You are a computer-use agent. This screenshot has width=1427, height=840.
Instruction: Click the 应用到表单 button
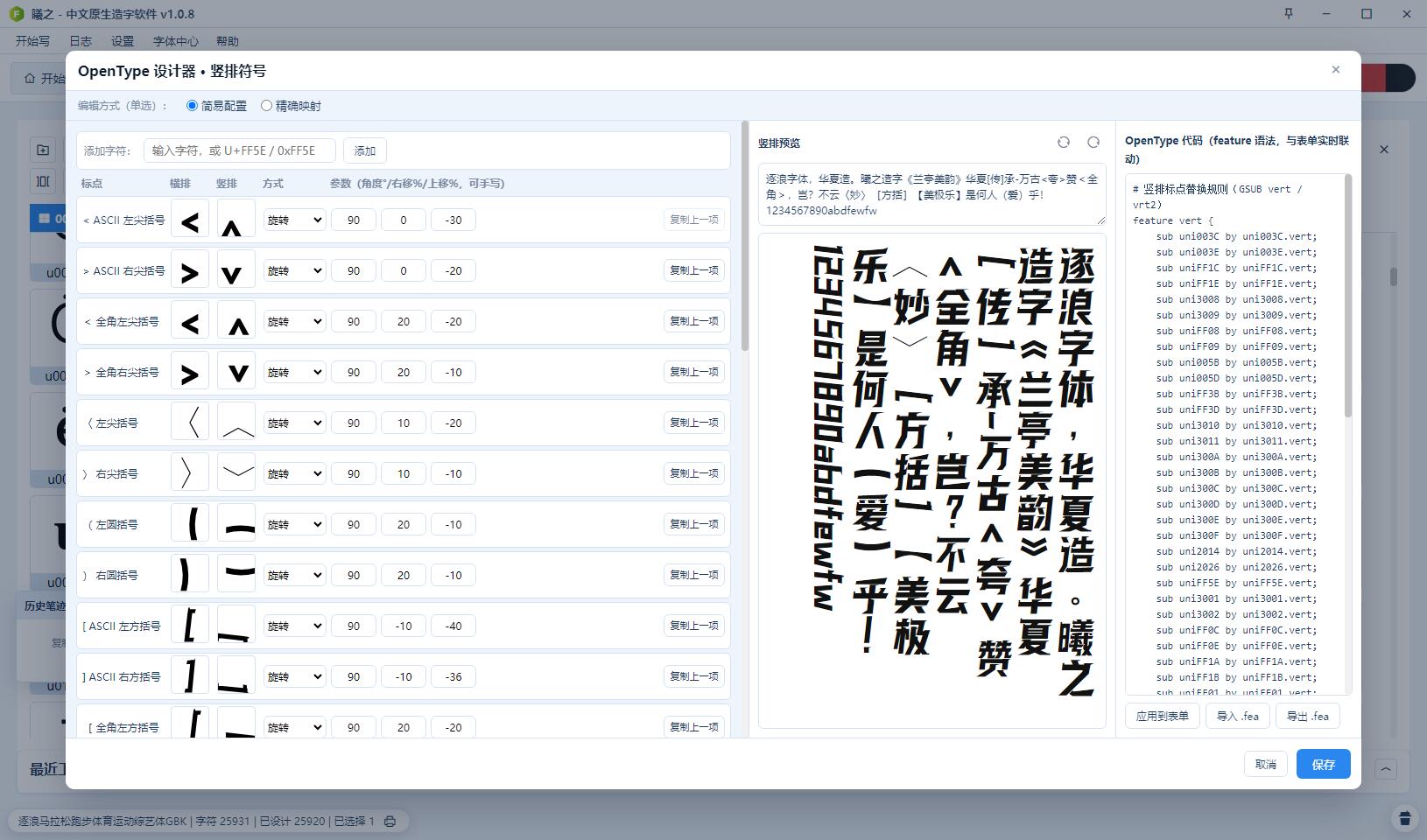(1163, 716)
